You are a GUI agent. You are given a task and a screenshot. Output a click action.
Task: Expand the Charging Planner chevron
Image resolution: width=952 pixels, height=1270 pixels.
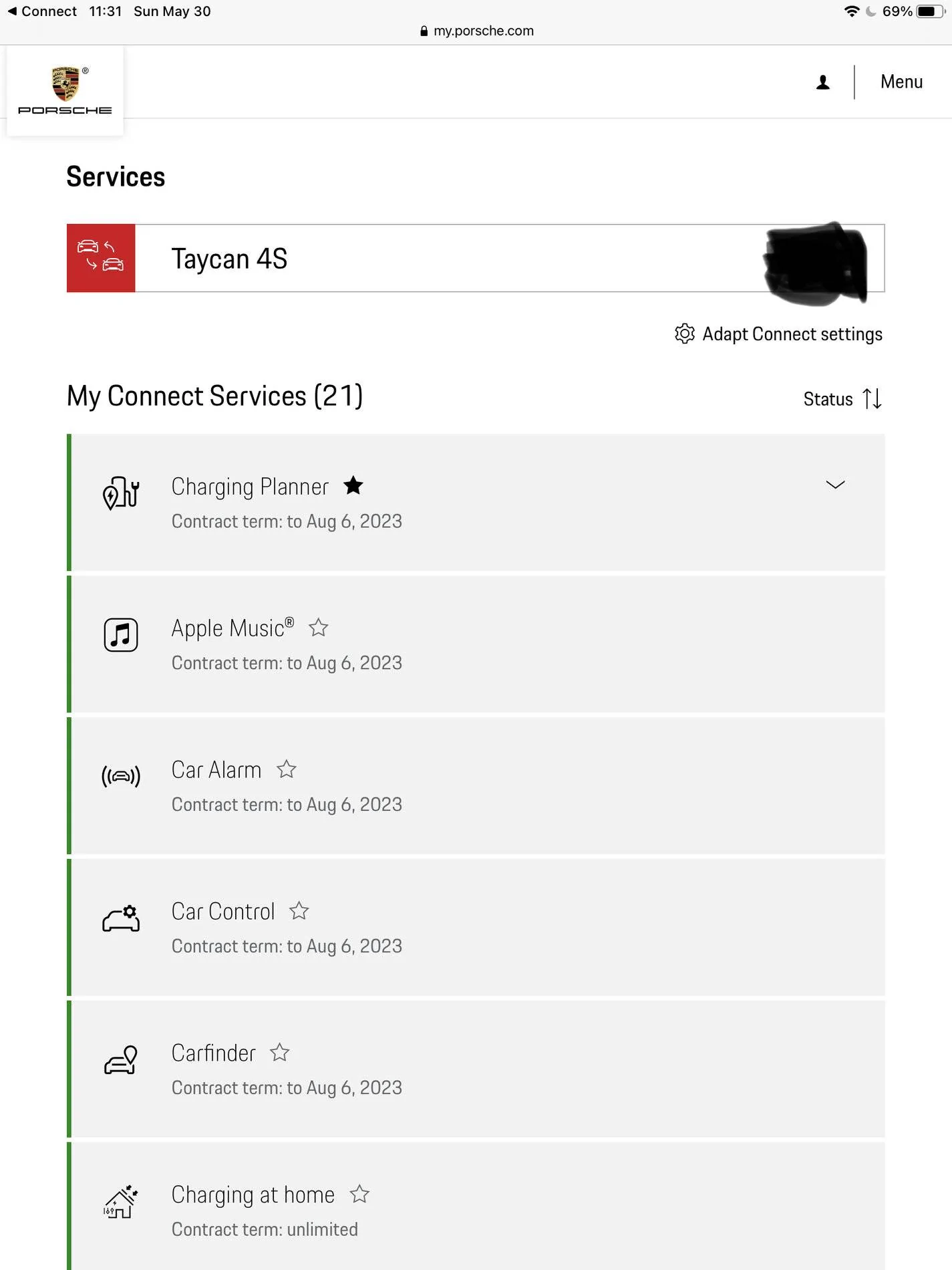tap(835, 485)
